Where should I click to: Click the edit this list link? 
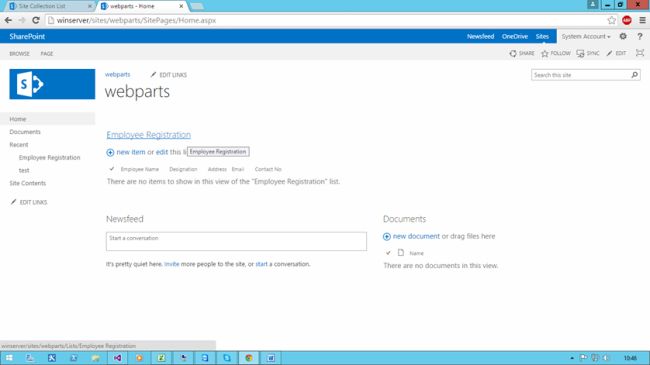162,152
